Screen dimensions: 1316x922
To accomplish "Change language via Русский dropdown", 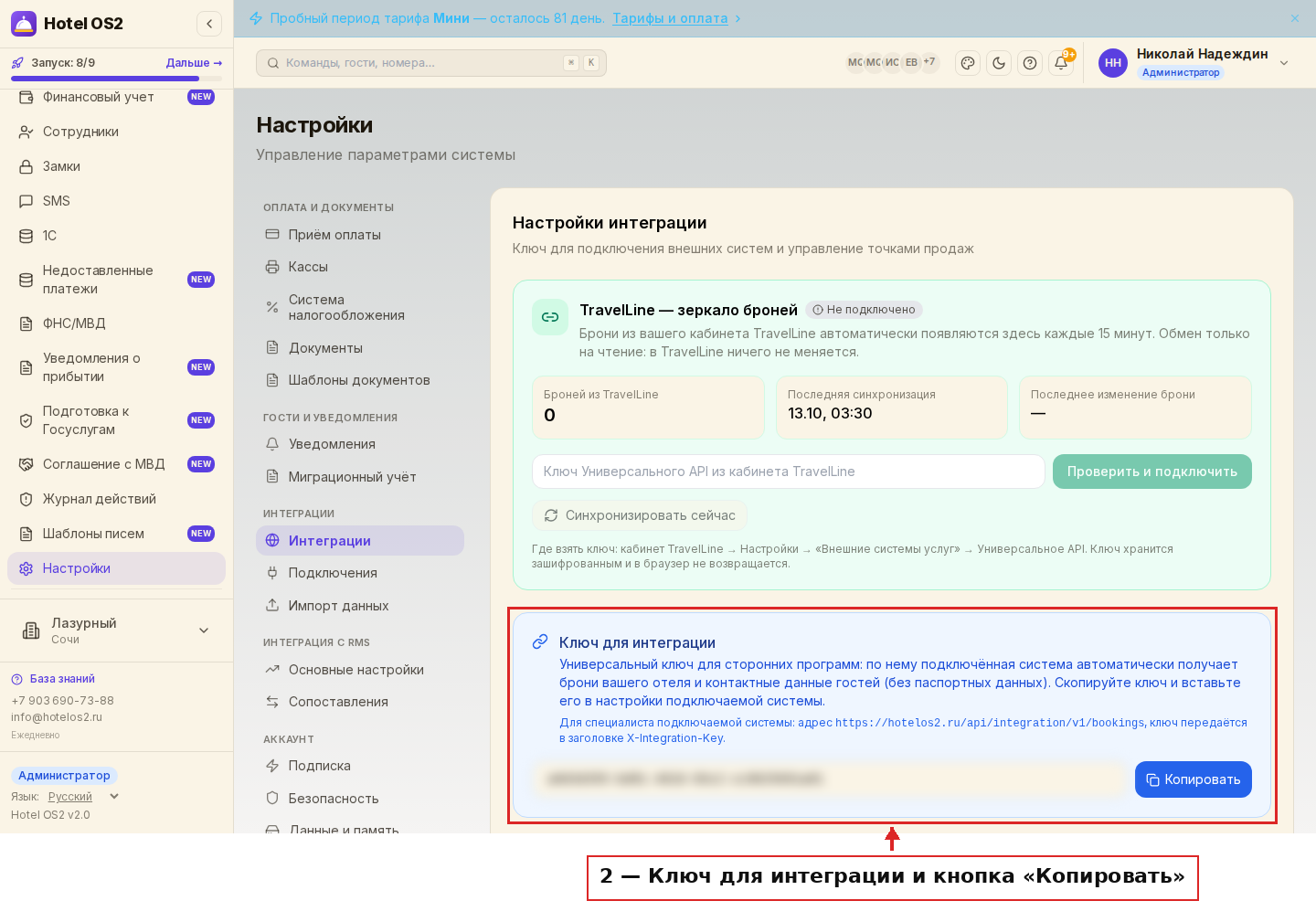I will point(83,797).
